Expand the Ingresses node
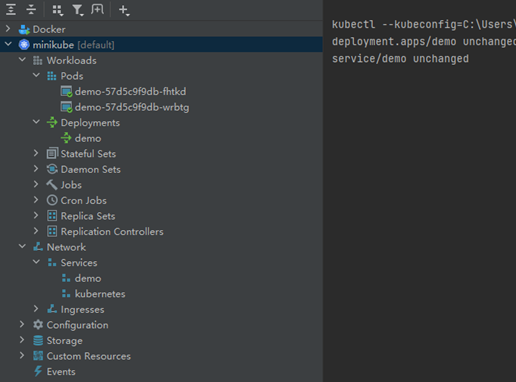The height and width of the screenshot is (382, 516). [x=36, y=309]
